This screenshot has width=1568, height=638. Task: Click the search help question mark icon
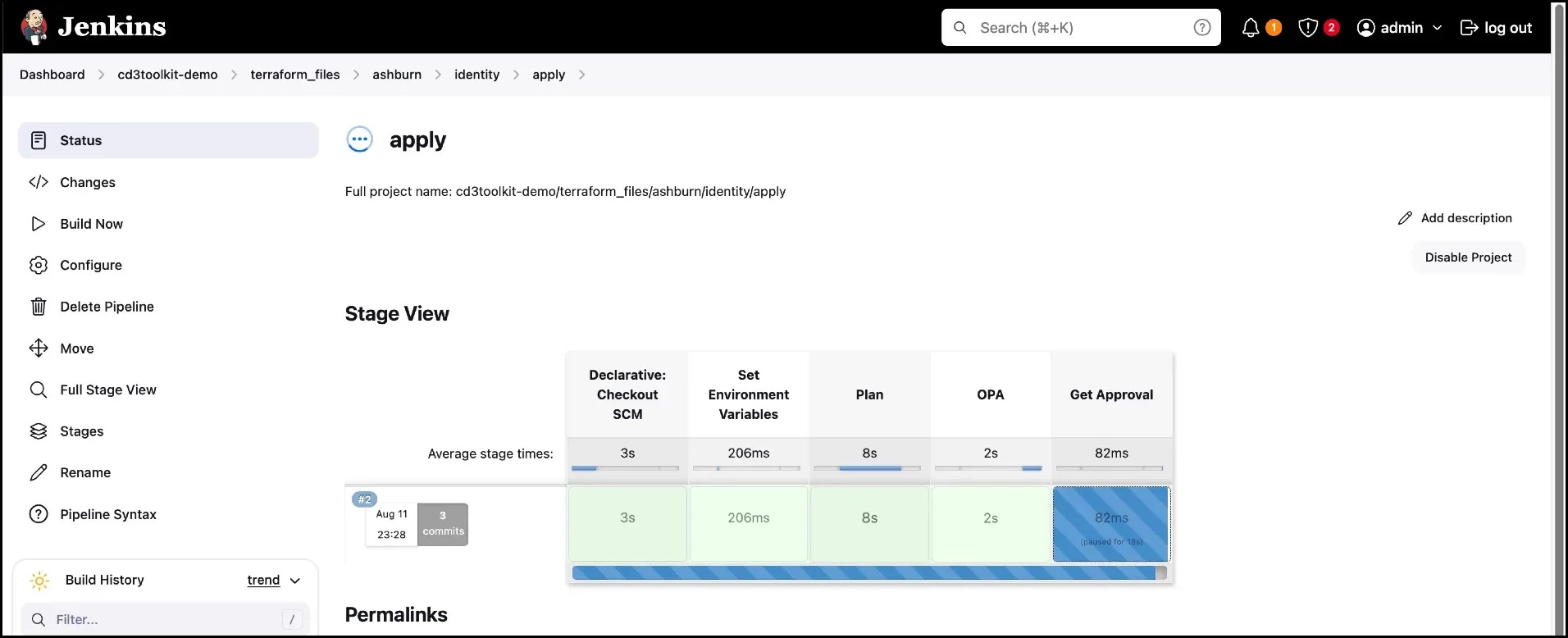click(x=1201, y=28)
